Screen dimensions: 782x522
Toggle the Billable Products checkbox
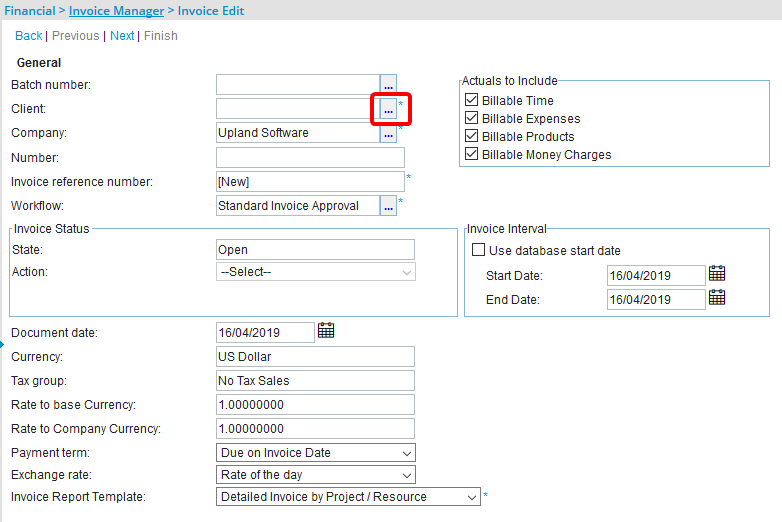click(x=473, y=137)
